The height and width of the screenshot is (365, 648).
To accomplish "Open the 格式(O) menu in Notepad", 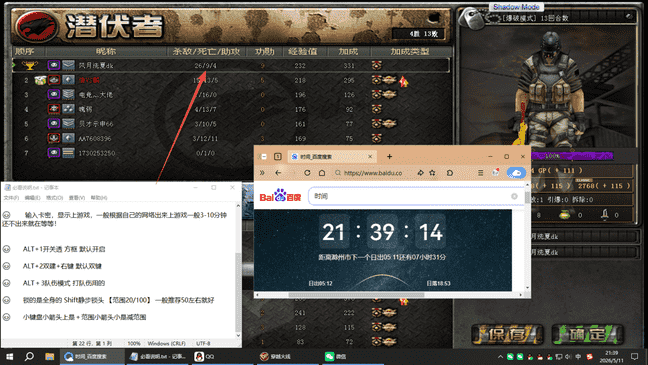I will coord(55,198).
